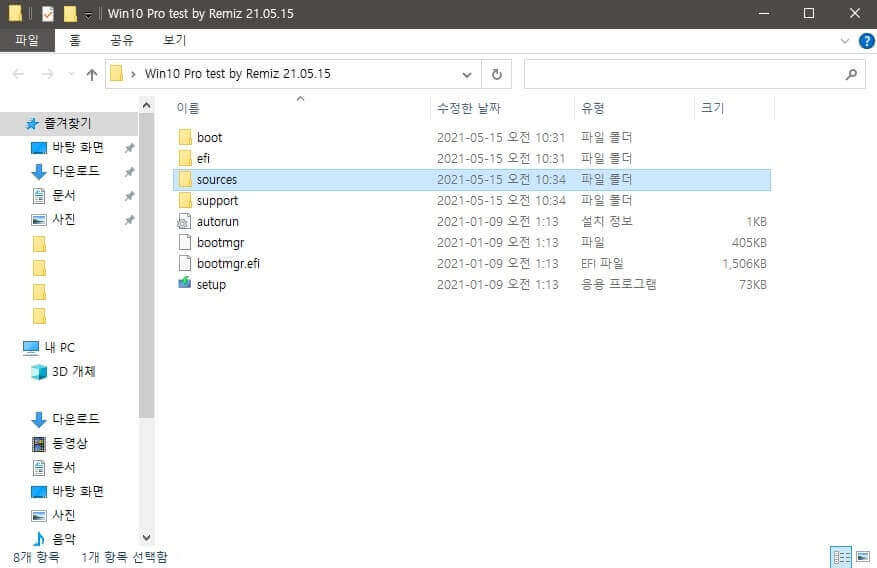Switch to the 보기 ribbon tab

174,40
